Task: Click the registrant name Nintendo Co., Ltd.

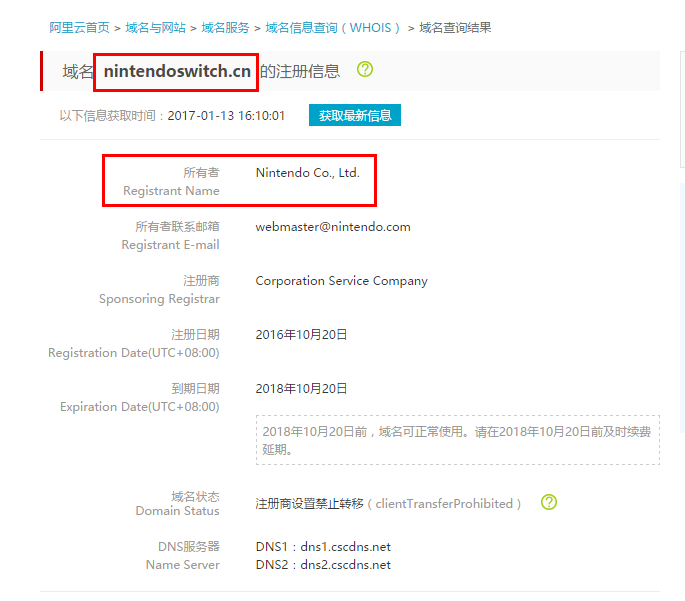Action: pyautogui.click(x=308, y=173)
